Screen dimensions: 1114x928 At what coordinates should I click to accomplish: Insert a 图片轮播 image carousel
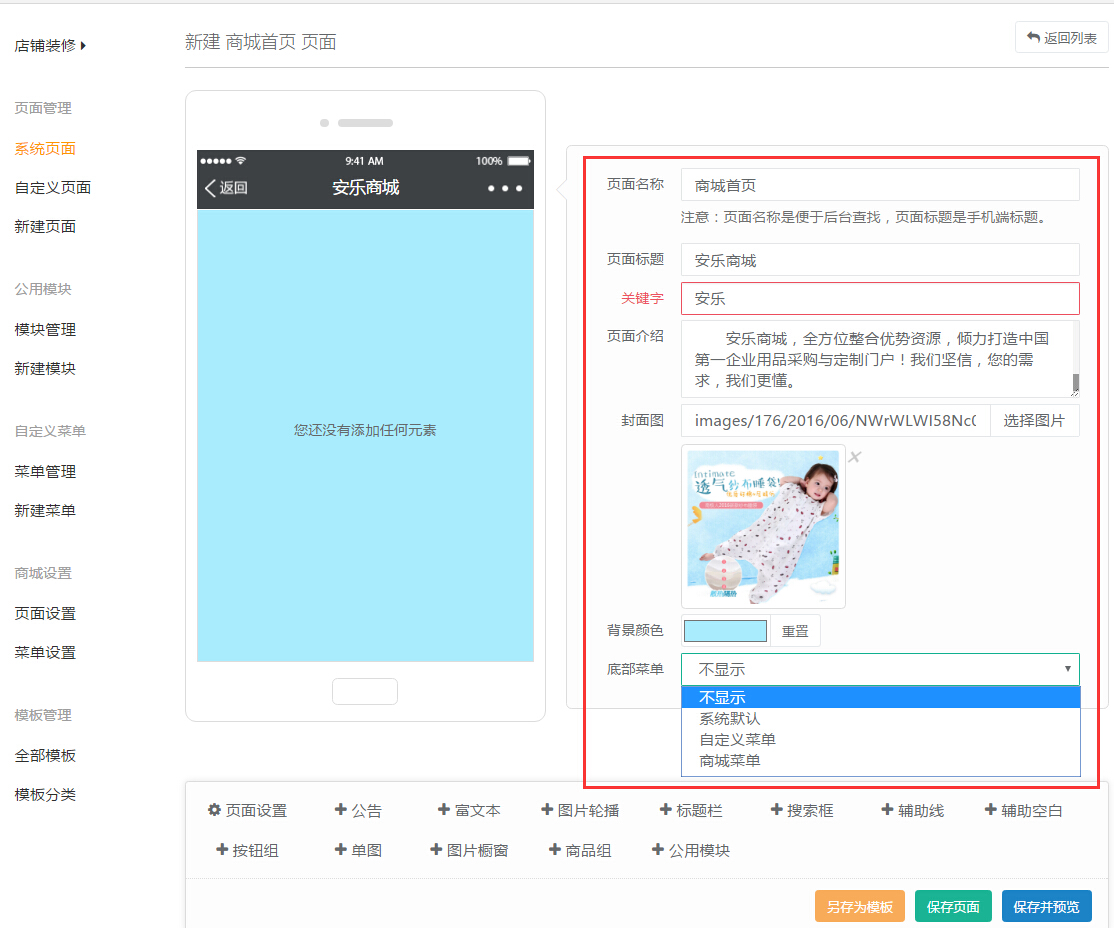(580, 810)
